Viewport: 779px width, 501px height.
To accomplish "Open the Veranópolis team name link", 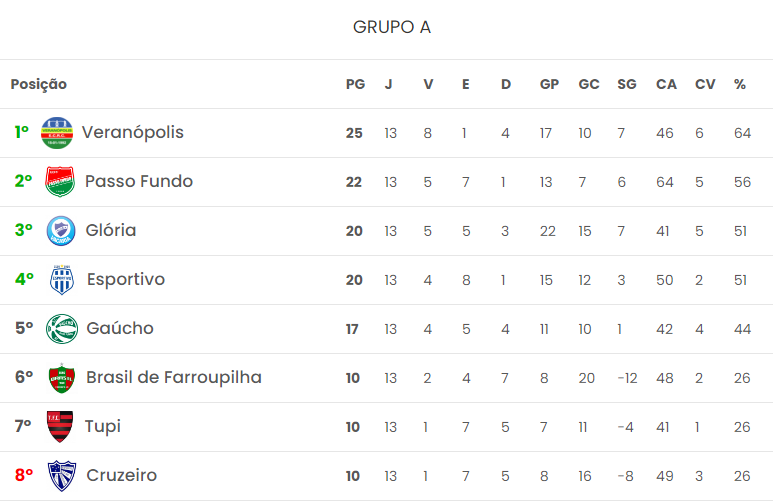I will (x=133, y=132).
